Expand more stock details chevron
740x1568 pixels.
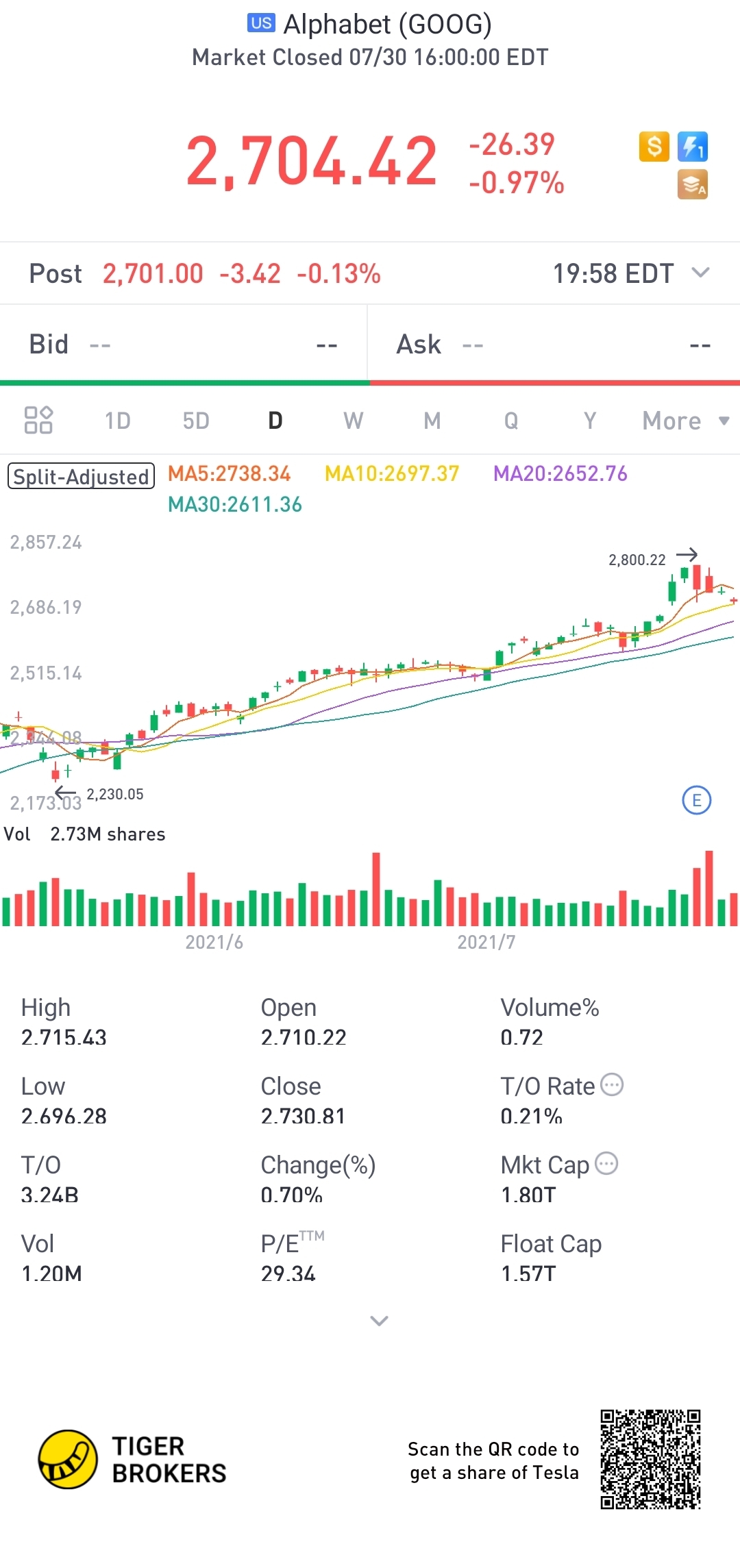[379, 1320]
